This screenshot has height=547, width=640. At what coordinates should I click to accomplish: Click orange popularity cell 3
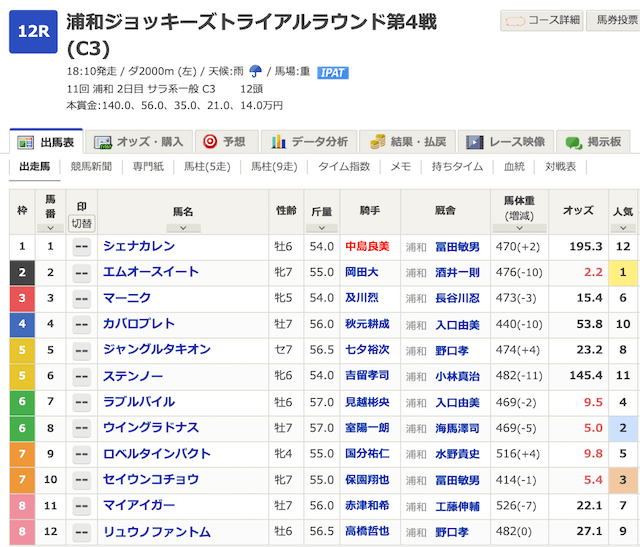[623, 480]
